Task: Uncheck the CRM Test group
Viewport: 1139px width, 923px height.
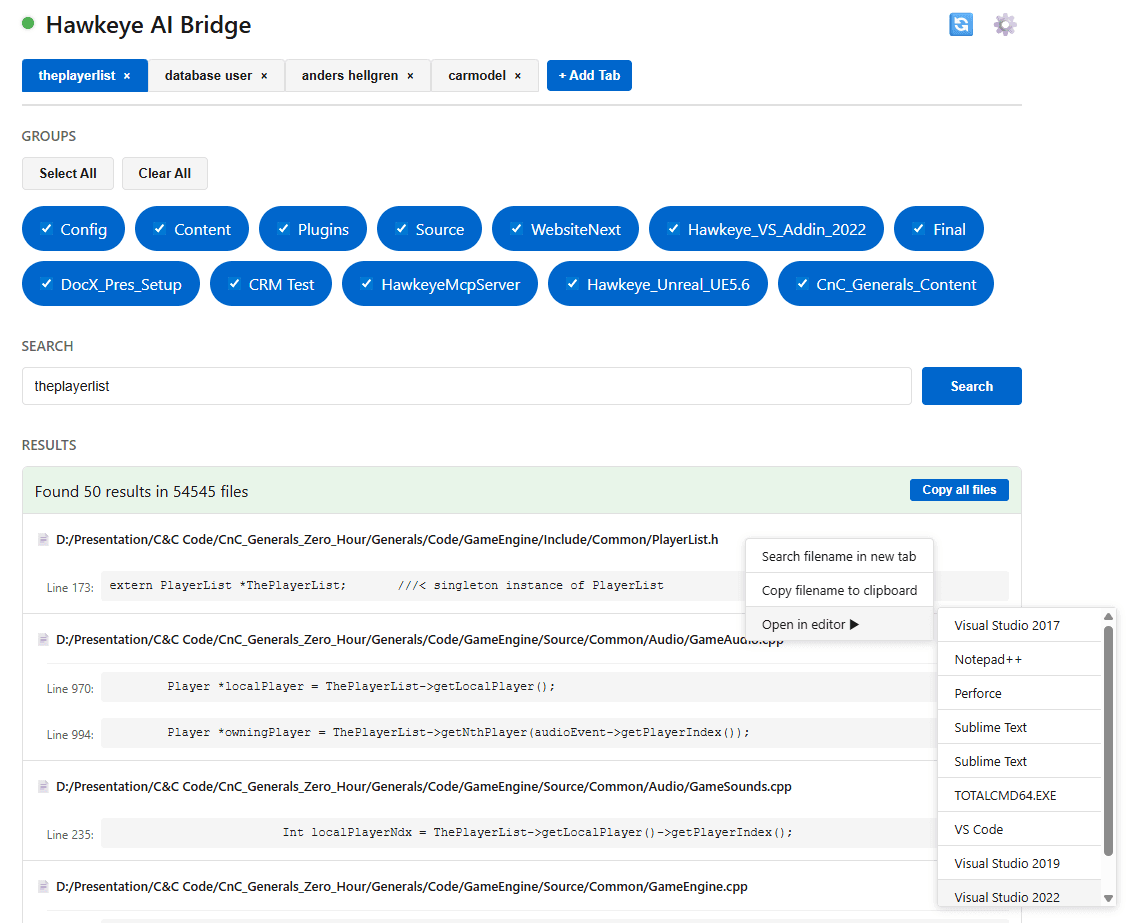Action: [235, 284]
